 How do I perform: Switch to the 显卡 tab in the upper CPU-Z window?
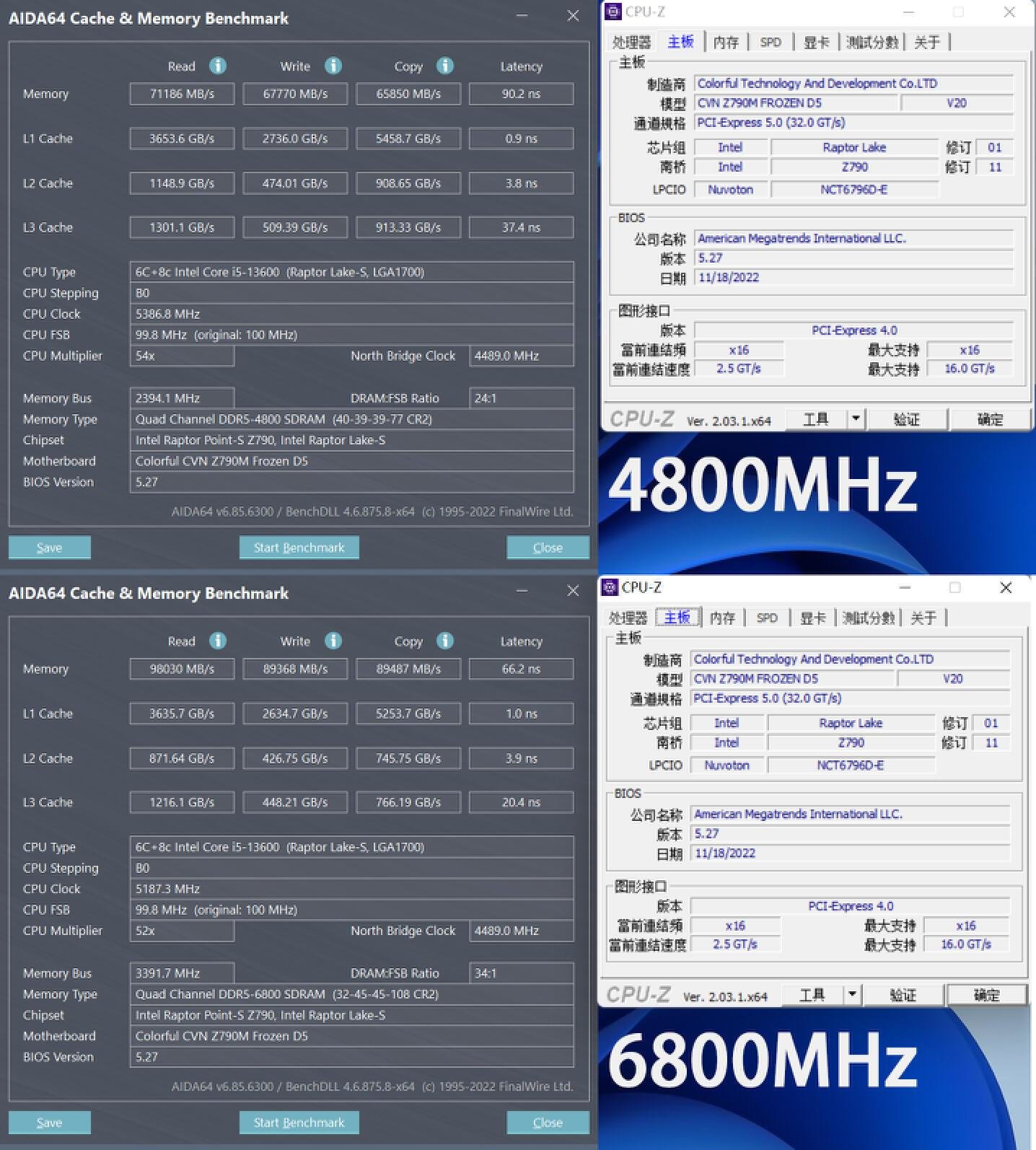coord(816,42)
